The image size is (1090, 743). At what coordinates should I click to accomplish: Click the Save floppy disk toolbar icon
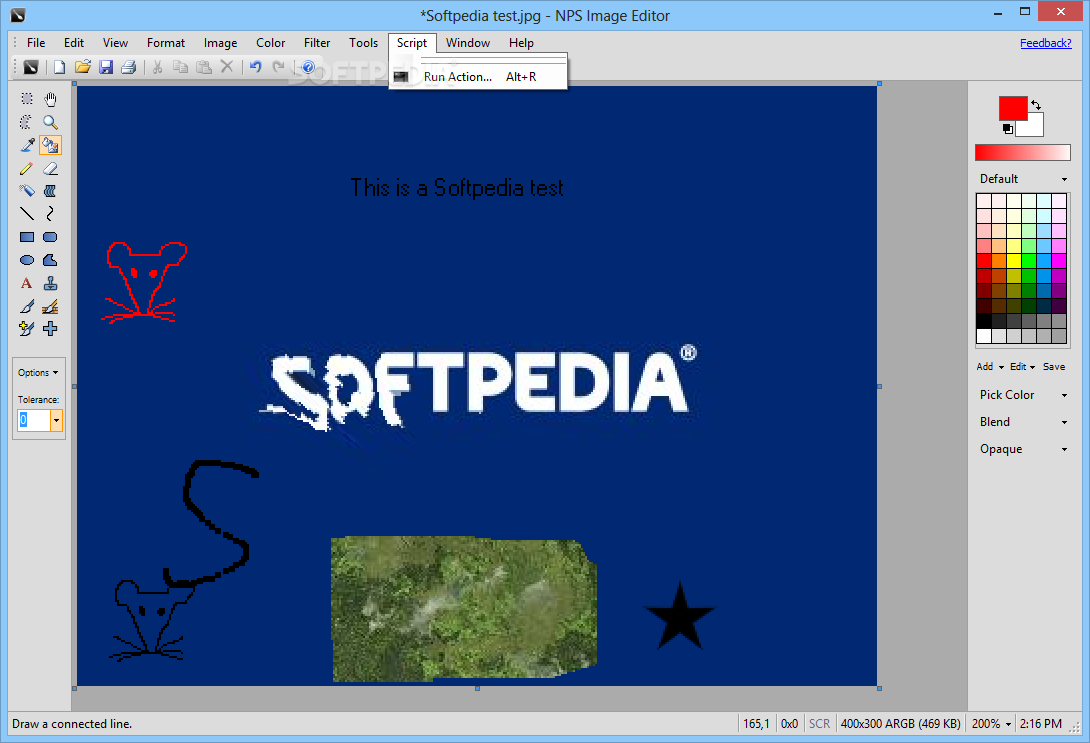106,67
